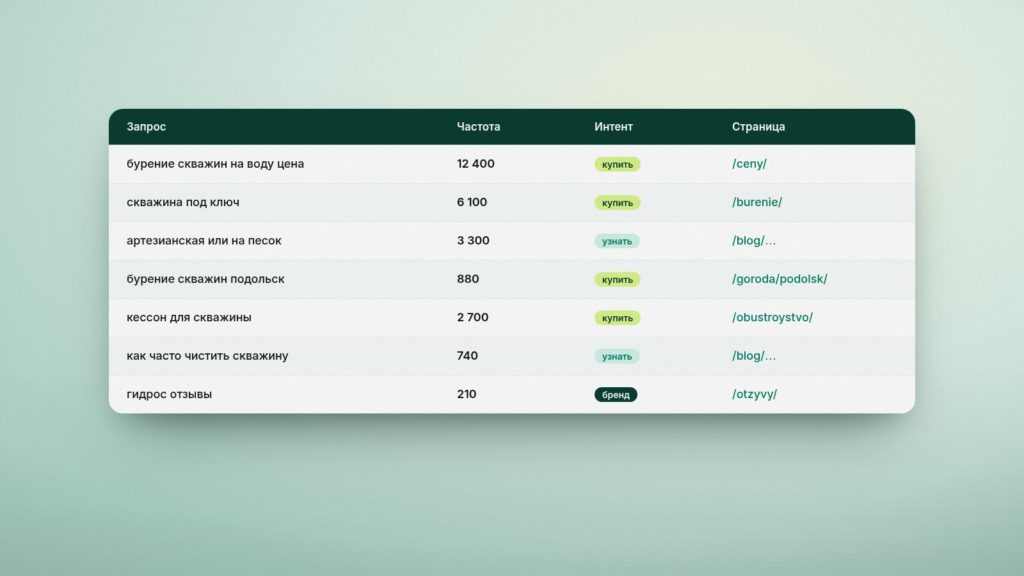1024x576 pixels.
Task: Click /blog/… link in артезианская row
Action: point(754,241)
